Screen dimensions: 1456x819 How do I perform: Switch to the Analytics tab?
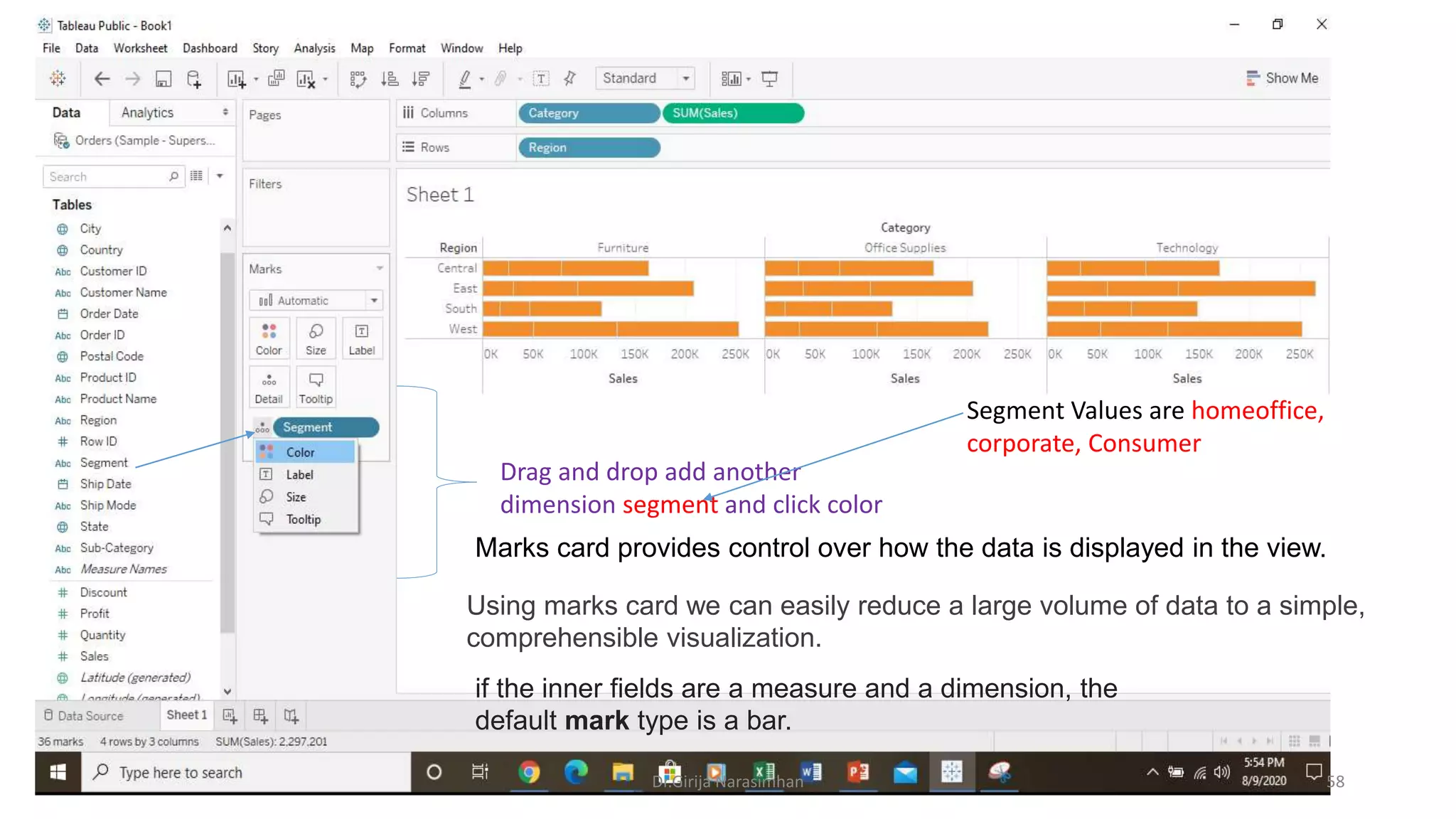click(x=147, y=112)
